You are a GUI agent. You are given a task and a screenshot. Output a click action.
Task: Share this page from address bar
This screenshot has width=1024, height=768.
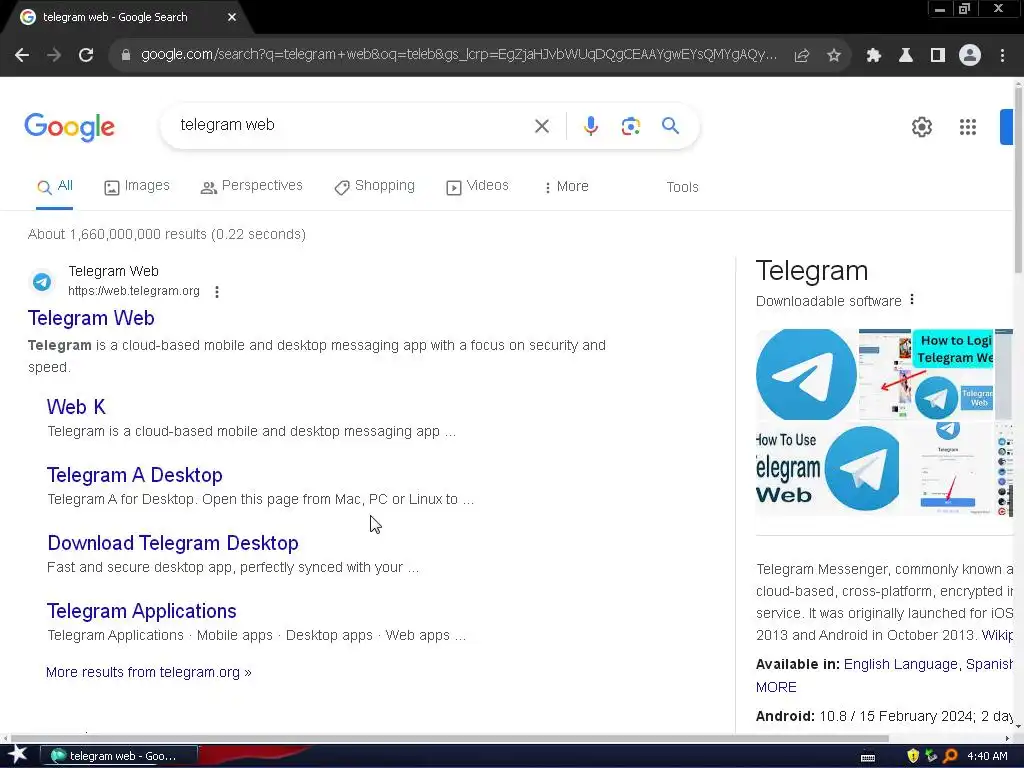(x=802, y=56)
